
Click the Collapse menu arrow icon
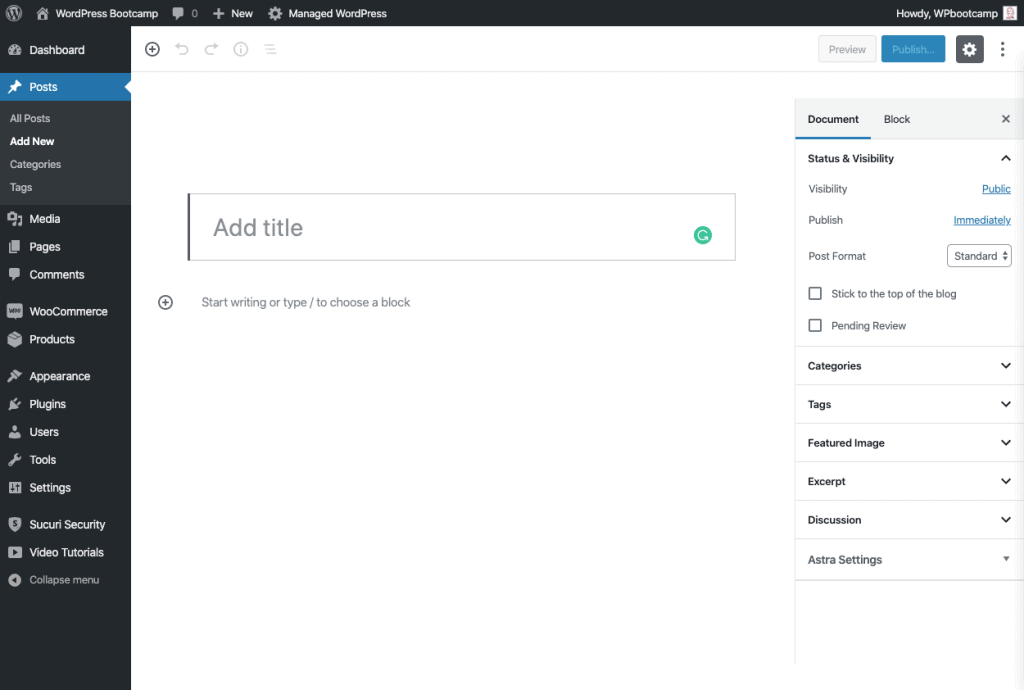click(x=14, y=580)
